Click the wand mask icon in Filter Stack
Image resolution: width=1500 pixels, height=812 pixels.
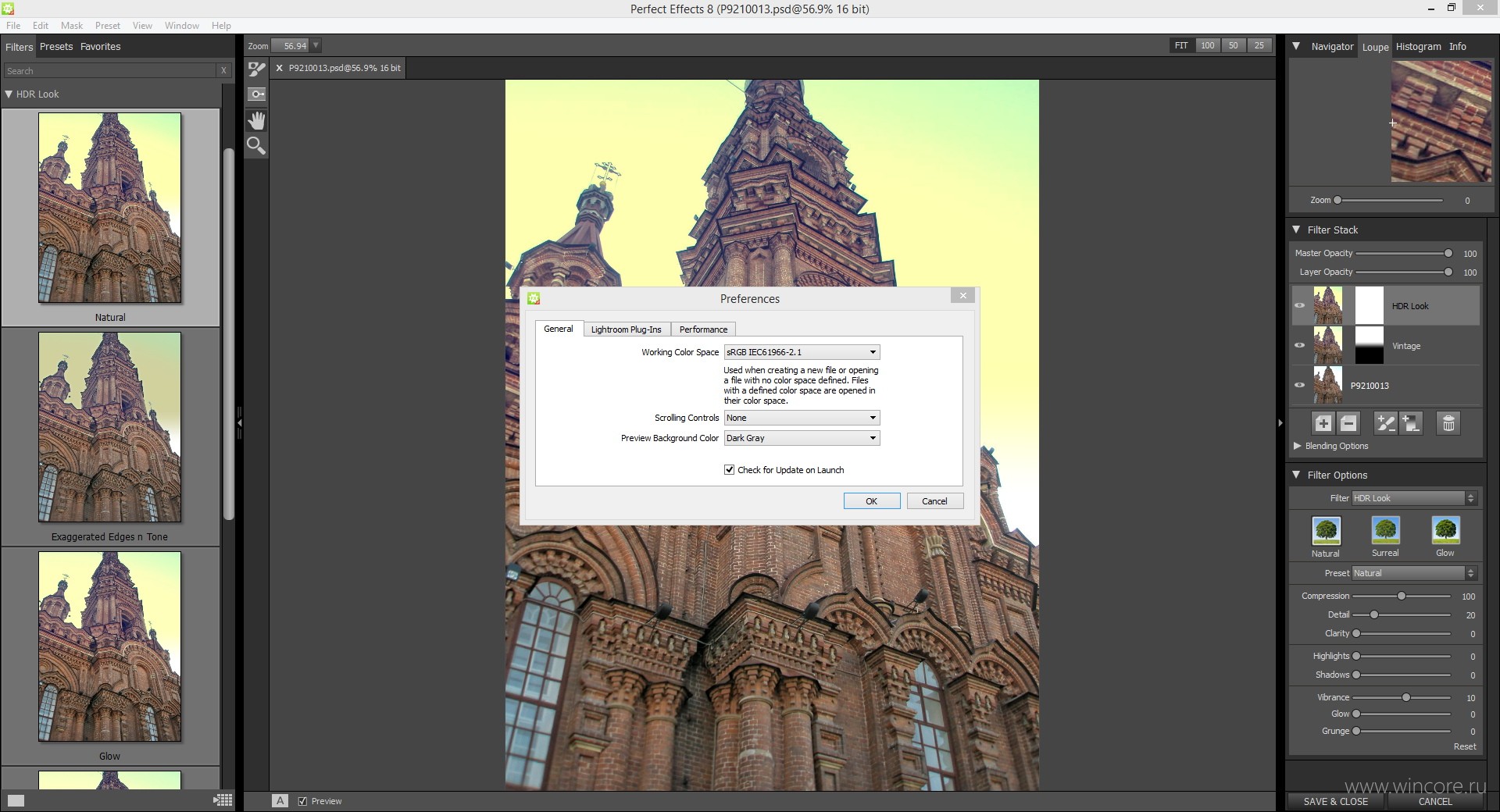(x=1385, y=423)
